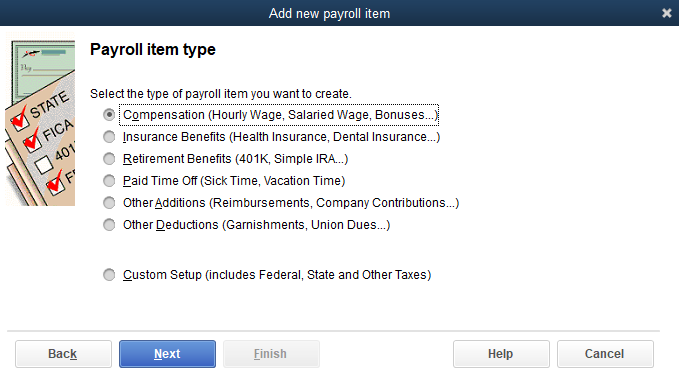This screenshot has width=679, height=388.
Task: Choose Custom Setup radio option
Action: pyautogui.click(x=109, y=275)
